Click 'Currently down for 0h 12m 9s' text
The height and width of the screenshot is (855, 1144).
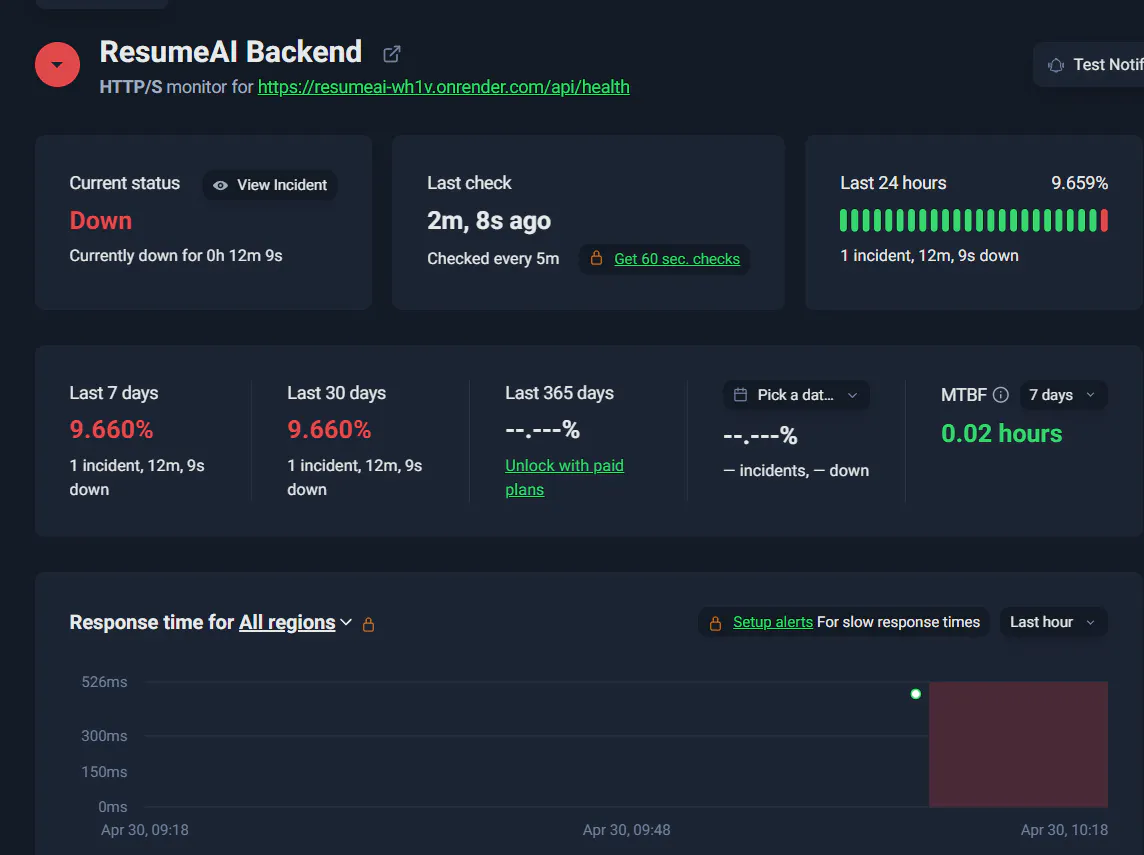pyautogui.click(x=176, y=255)
